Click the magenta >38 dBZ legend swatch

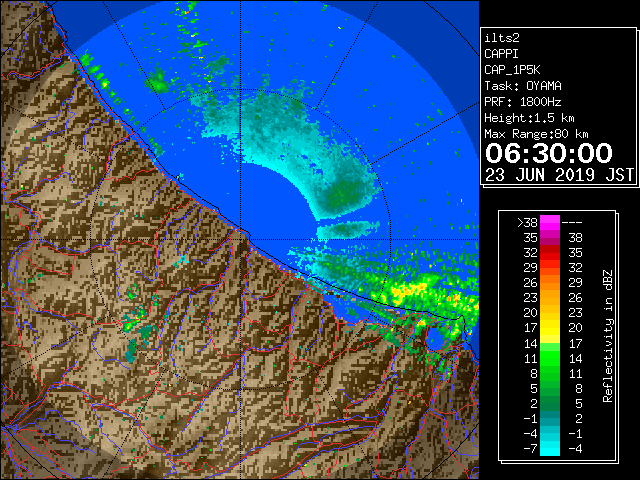(550, 223)
